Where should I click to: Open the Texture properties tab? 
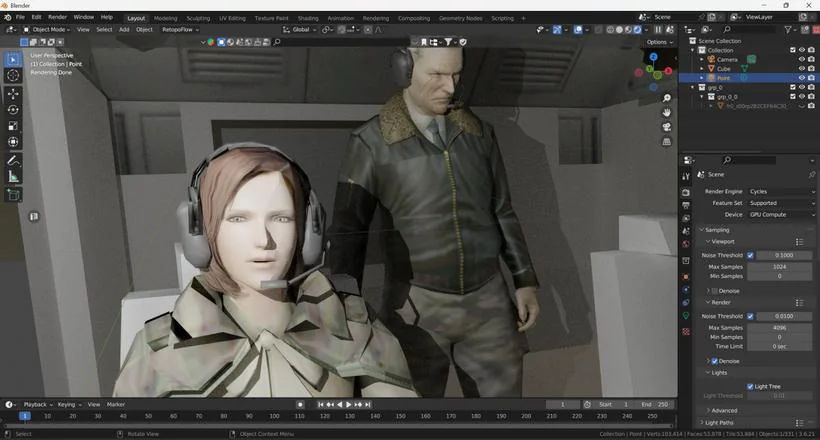coord(686,332)
